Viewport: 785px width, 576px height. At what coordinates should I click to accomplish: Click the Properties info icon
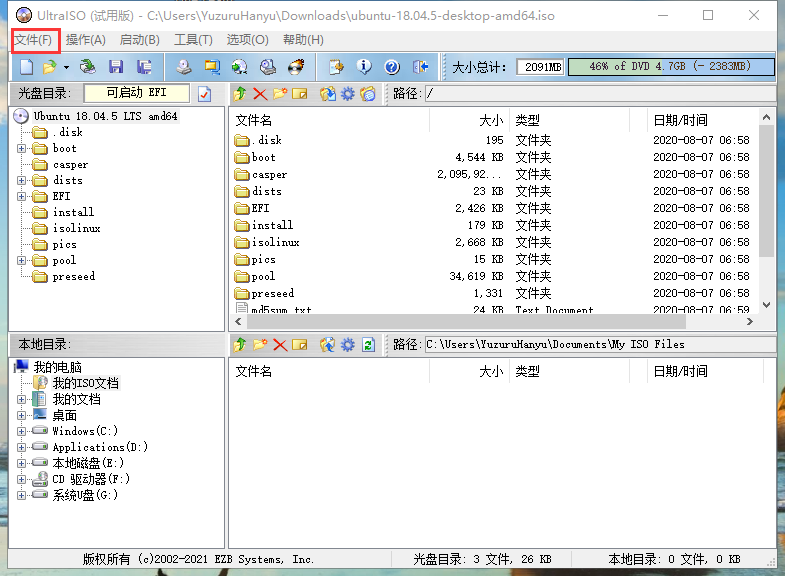point(364,67)
